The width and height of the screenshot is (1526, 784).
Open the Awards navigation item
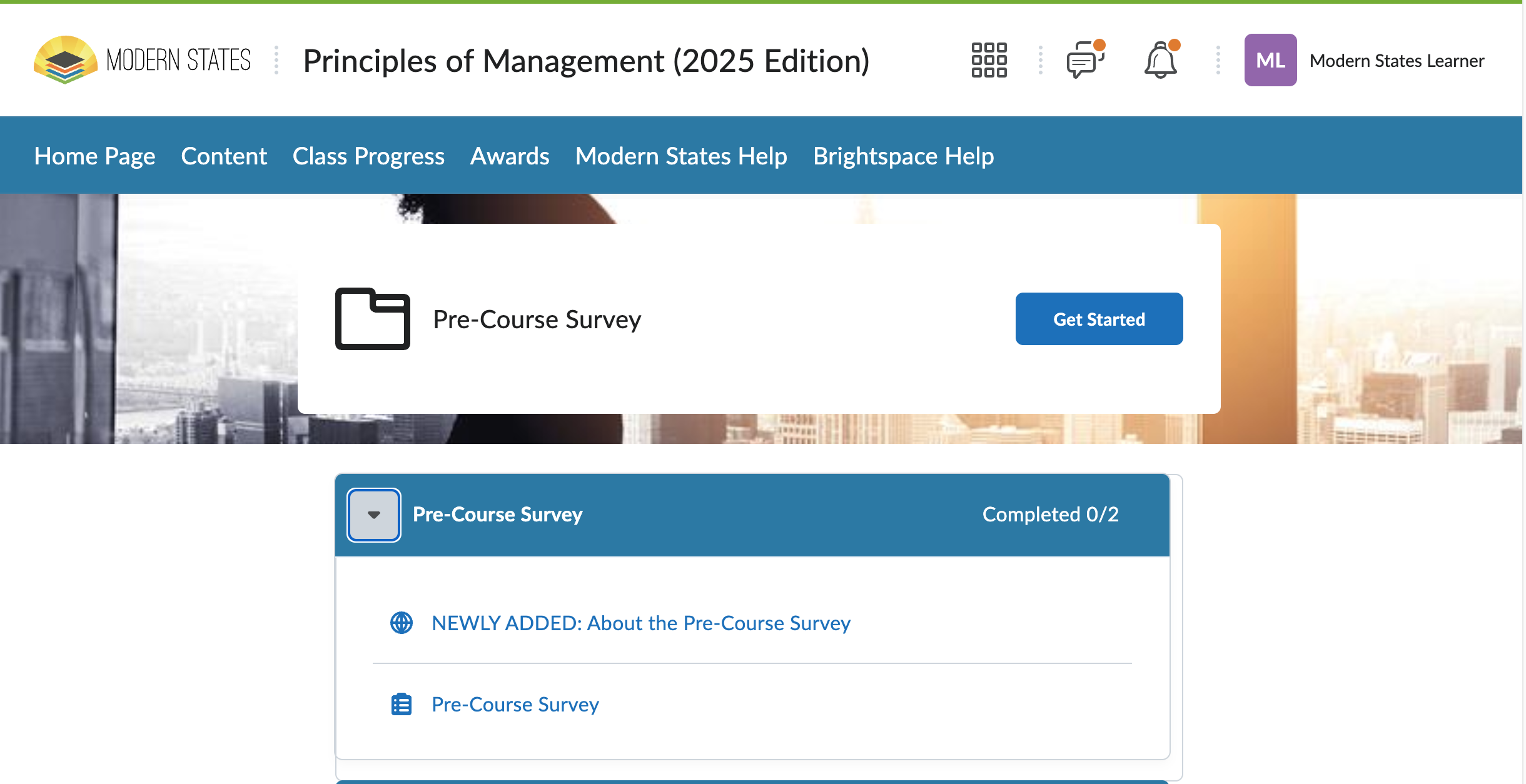(510, 156)
